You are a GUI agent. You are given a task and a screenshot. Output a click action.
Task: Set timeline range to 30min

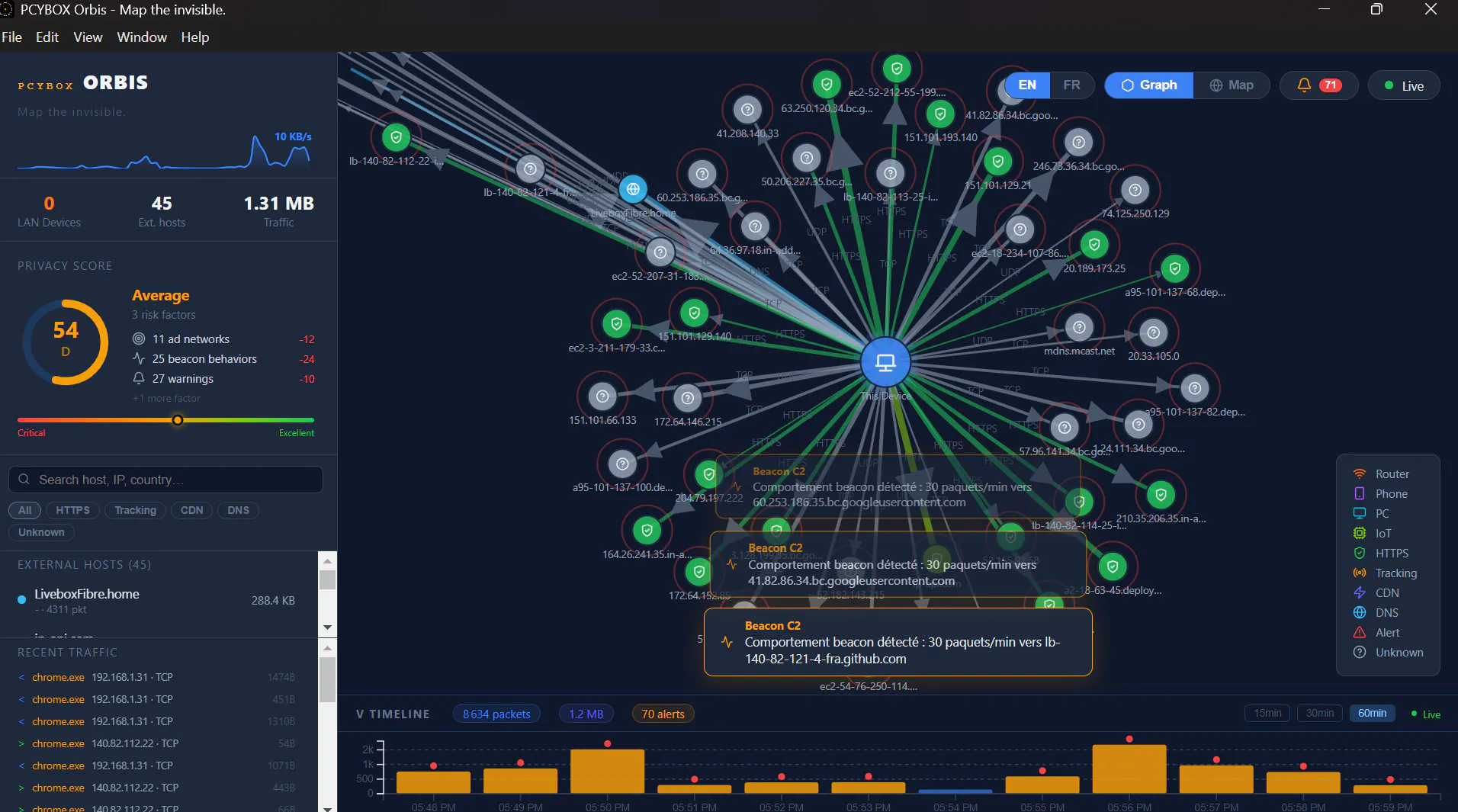click(1320, 714)
